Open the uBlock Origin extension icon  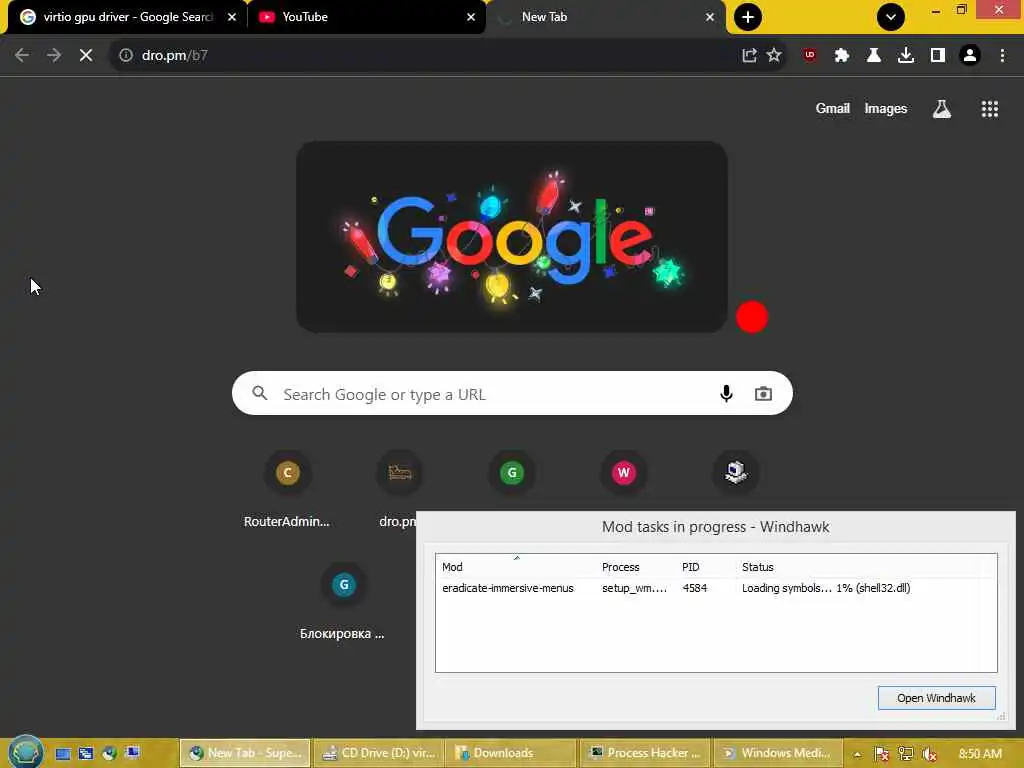click(x=810, y=56)
